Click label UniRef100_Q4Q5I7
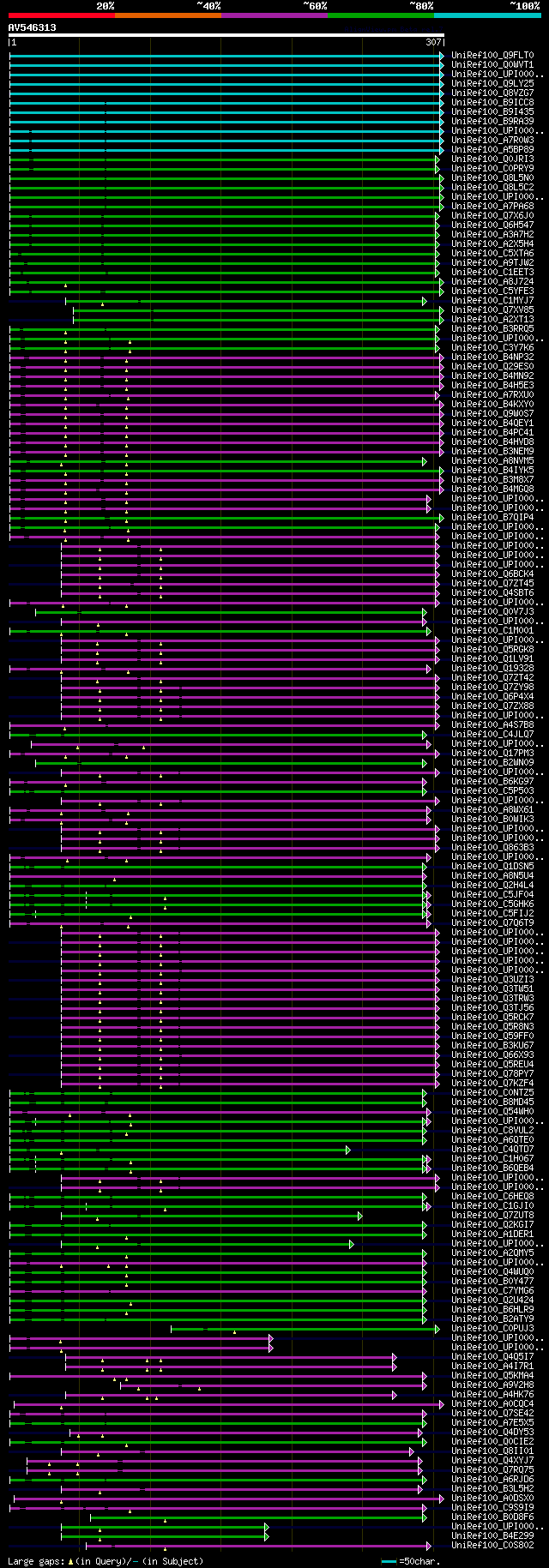Image resolution: width=549 pixels, height=1568 pixels. point(492,1357)
